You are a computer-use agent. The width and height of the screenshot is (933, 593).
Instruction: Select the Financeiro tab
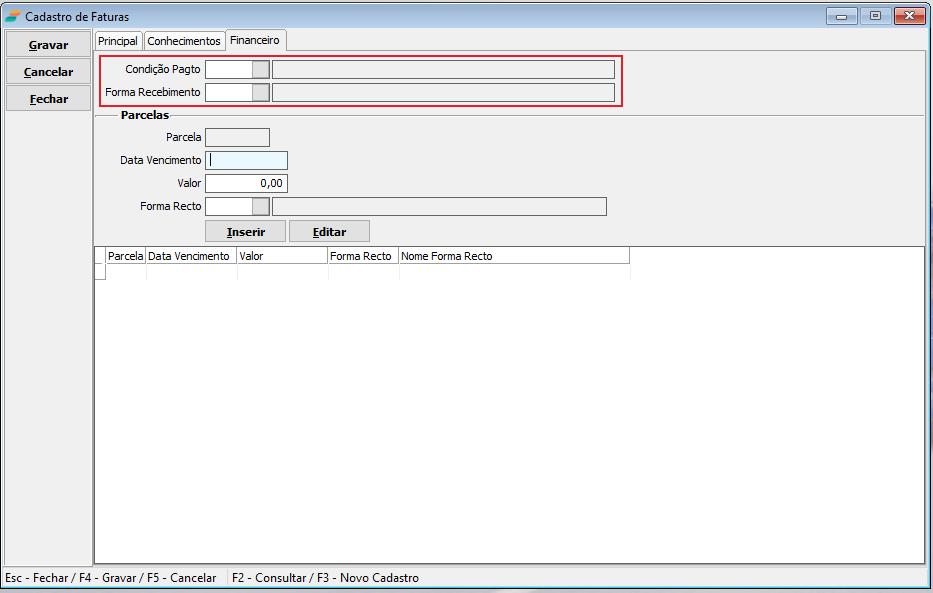pos(255,40)
